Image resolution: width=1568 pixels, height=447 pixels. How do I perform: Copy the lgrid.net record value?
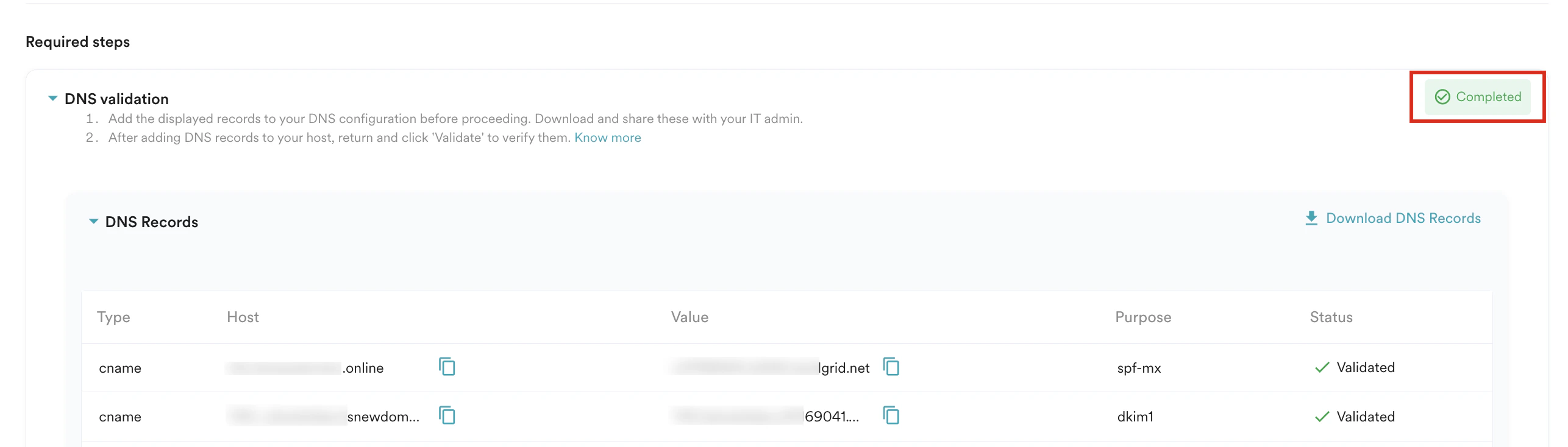[892, 367]
